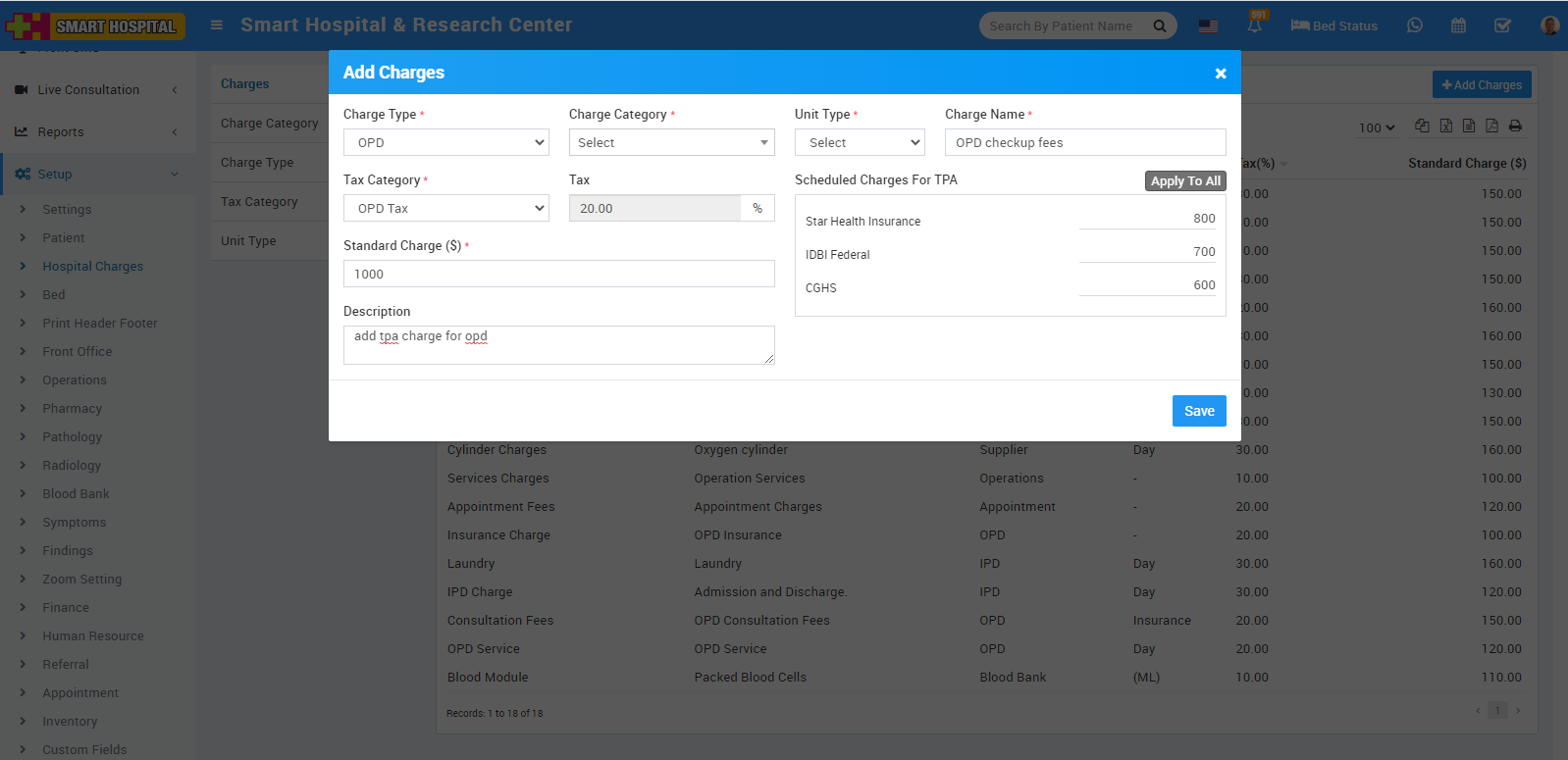Open the Unit Type dropdown
Viewport: 1568px width, 760px height.
coord(859,143)
